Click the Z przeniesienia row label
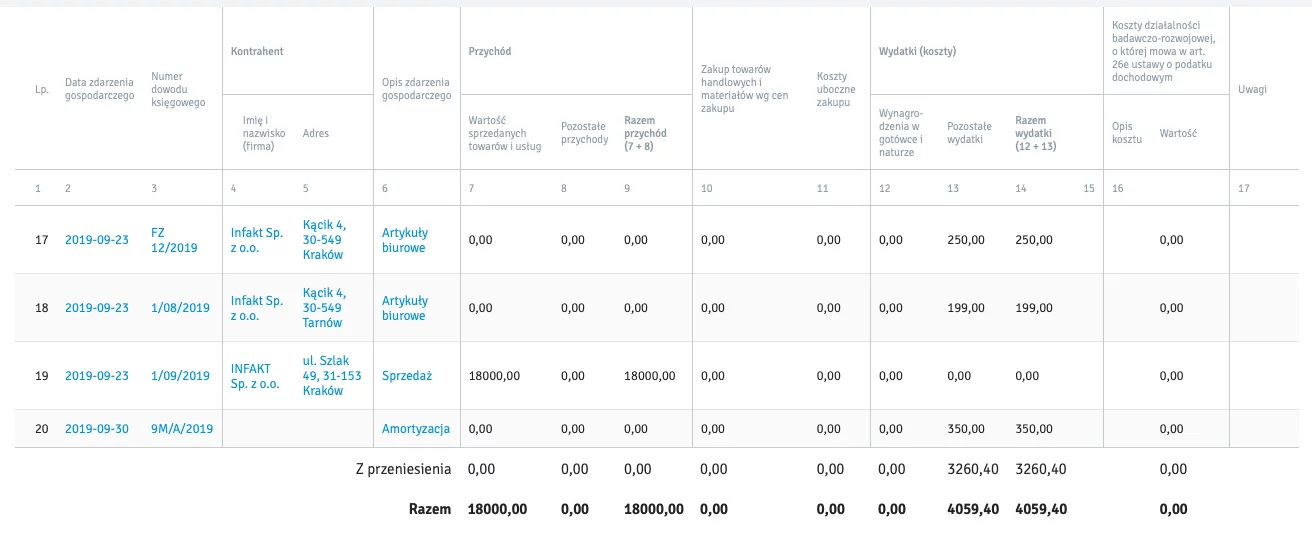This screenshot has height=533, width=1312. (x=404, y=469)
